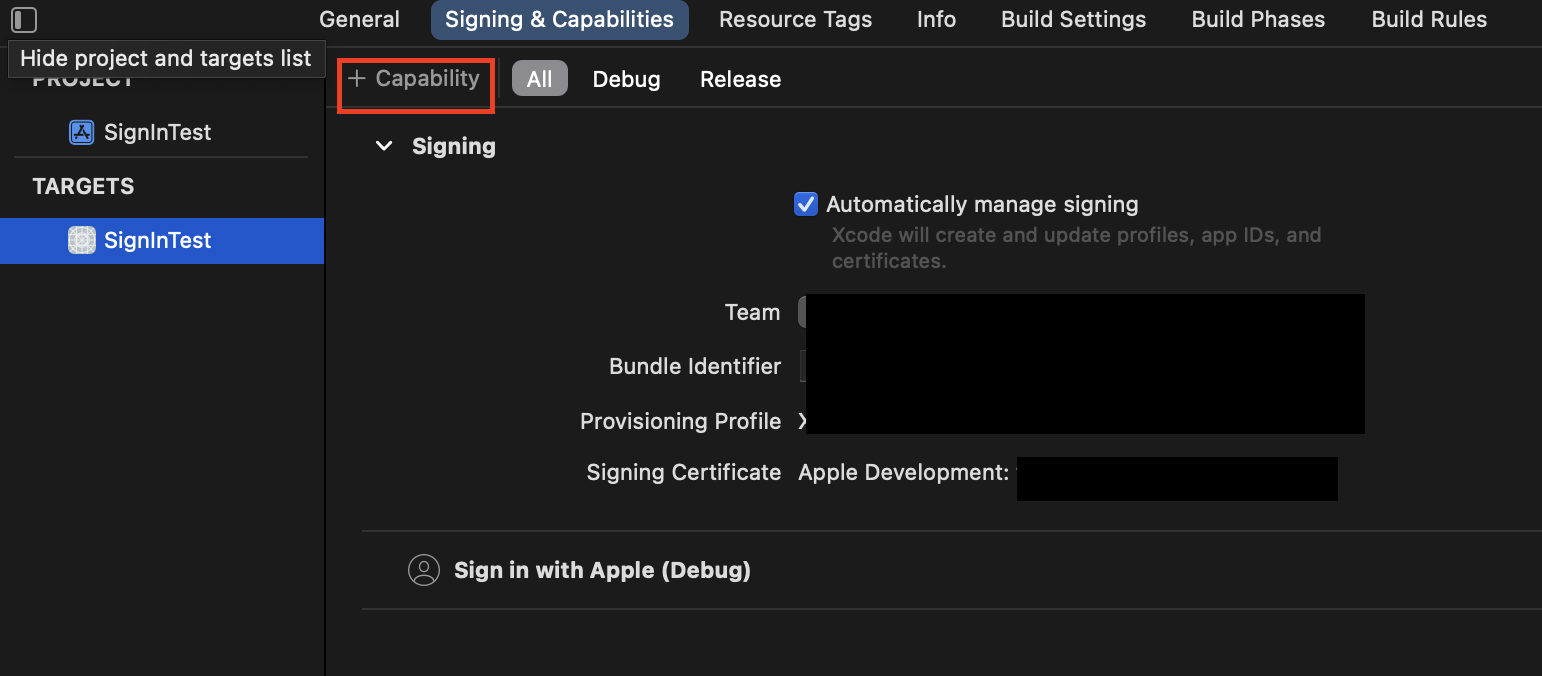Collapse the Signing section chevron
1542x676 pixels.
coord(384,146)
